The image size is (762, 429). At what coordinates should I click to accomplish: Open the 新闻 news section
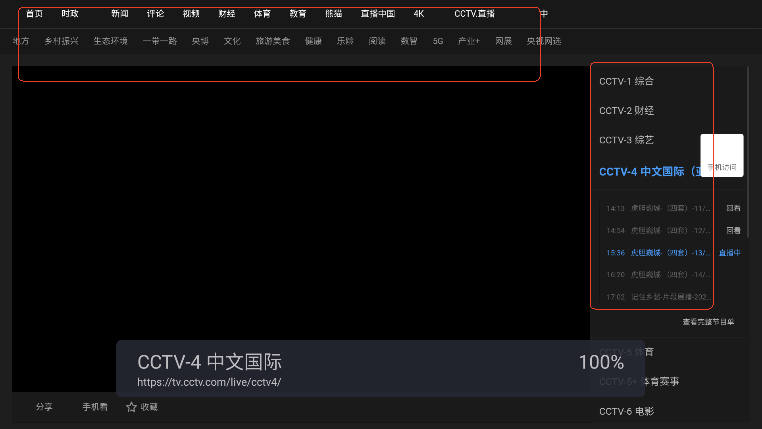[120, 14]
